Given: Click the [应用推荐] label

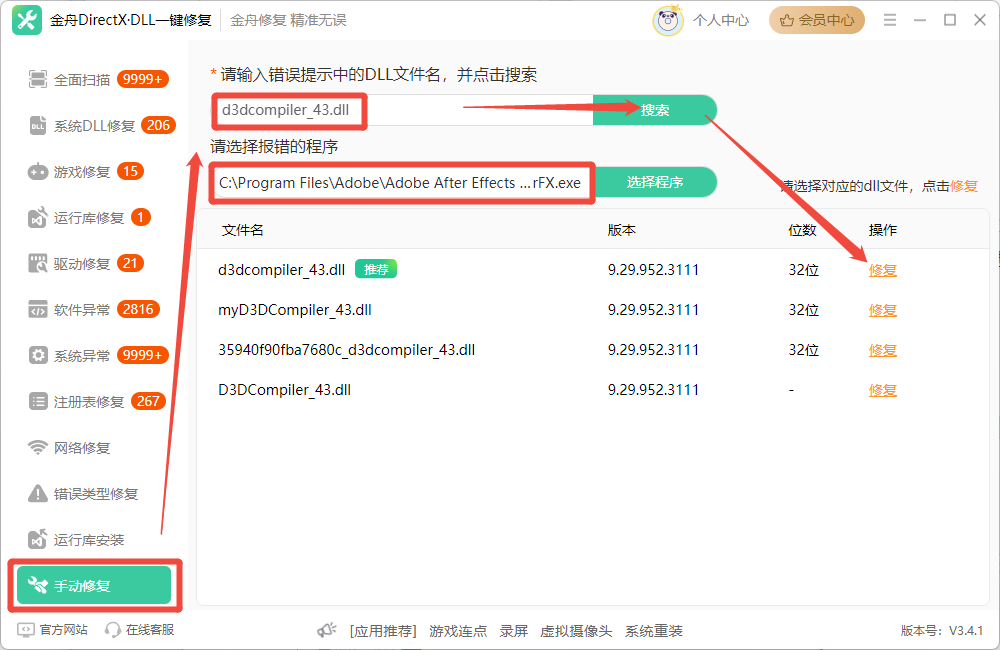Looking at the screenshot, I should [383, 631].
